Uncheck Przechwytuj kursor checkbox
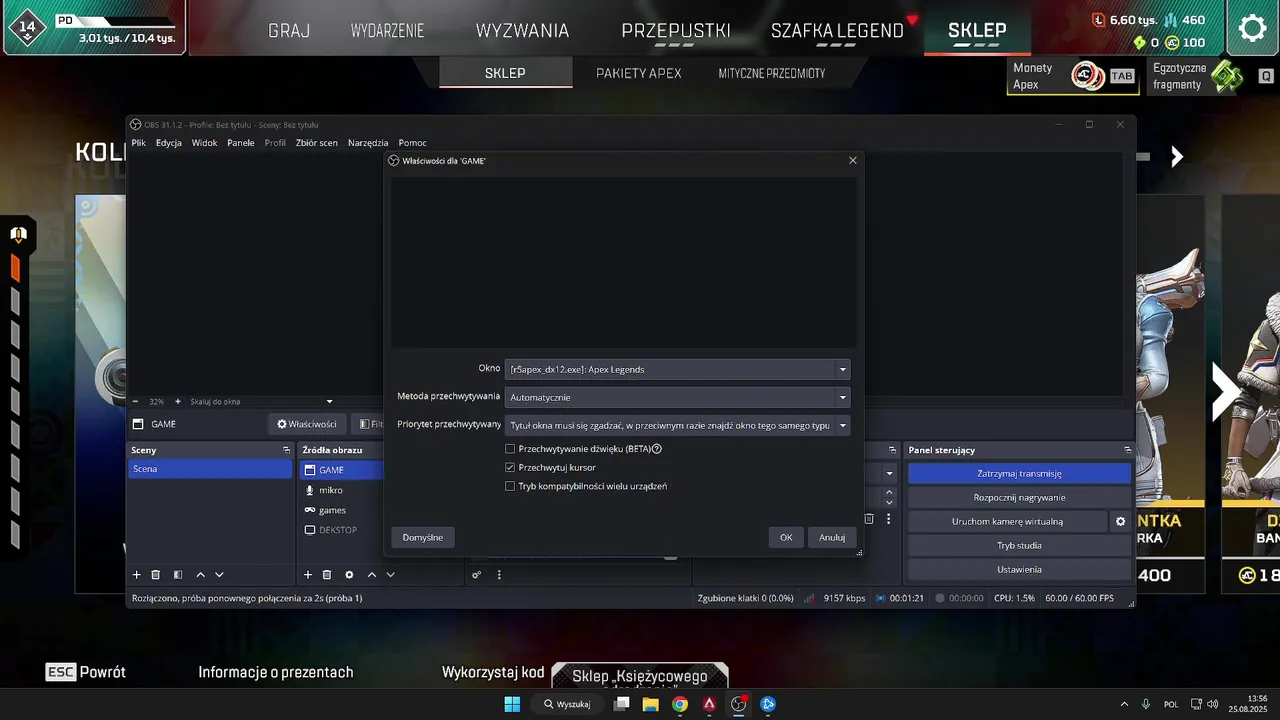Viewport: 1280px width, 720px height. pyautogui.click(x=510, y=467)
